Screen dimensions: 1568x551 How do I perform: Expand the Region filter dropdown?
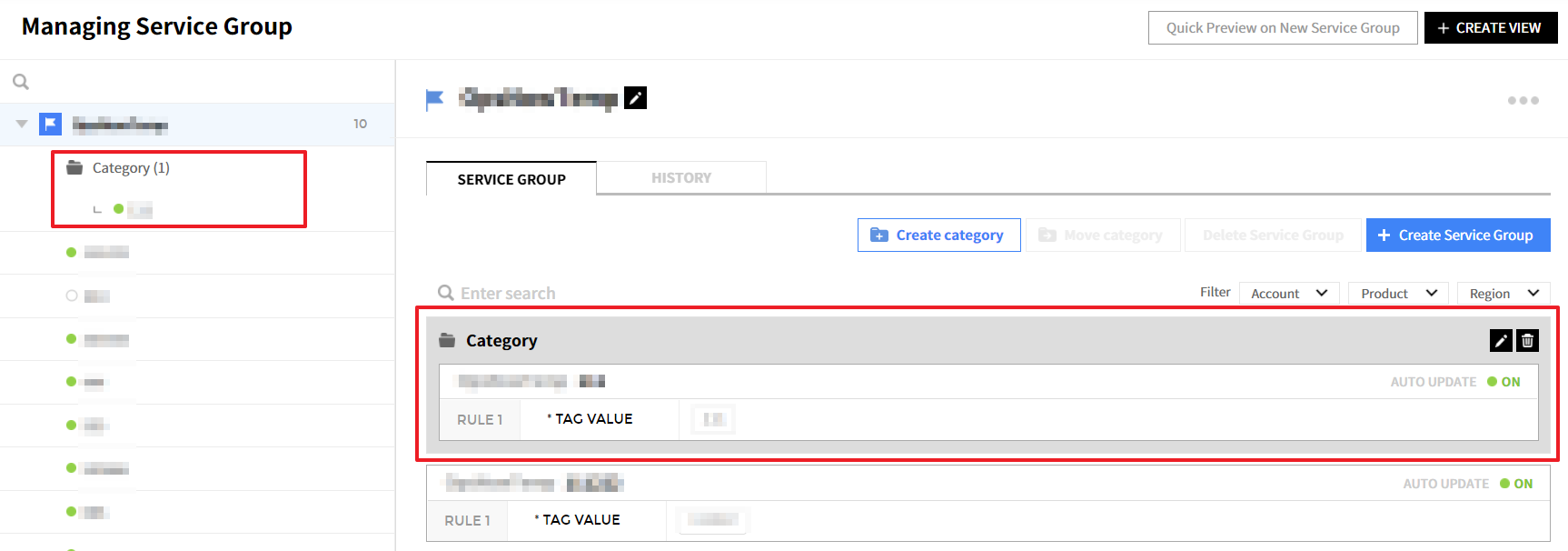pos(1503,293)
